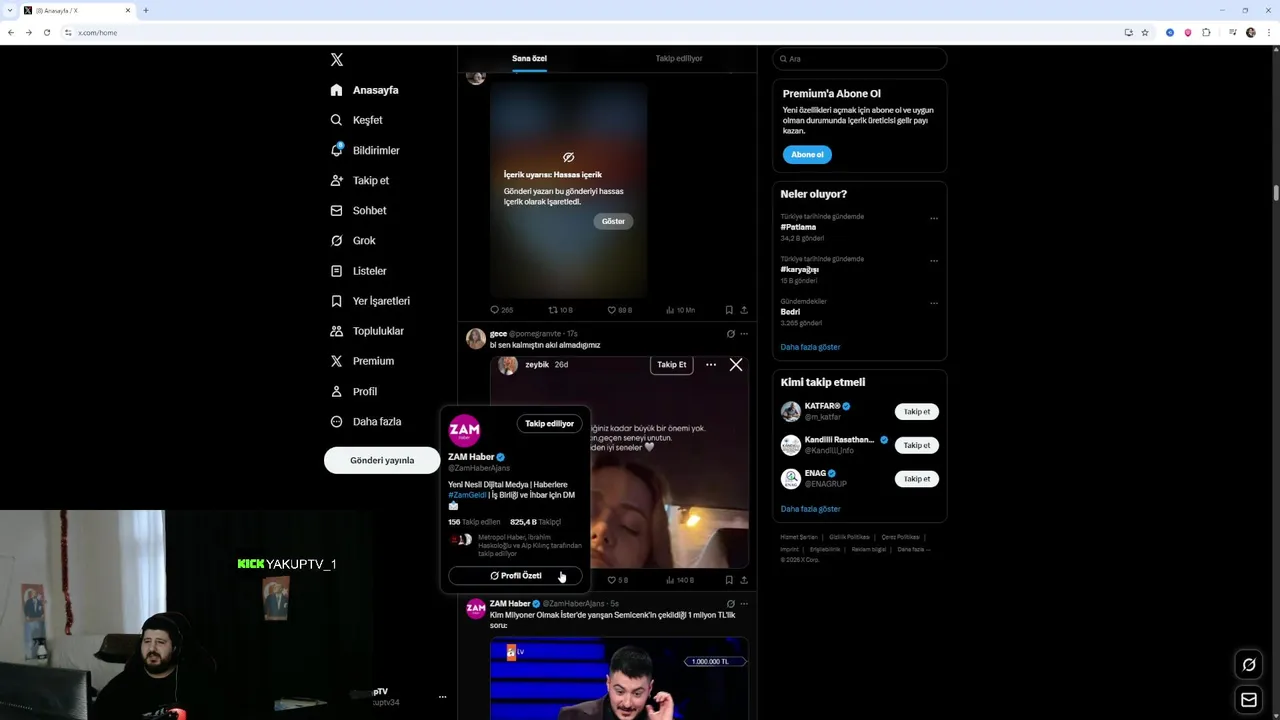Click Daha fazla göster under trends
This screenshot has height=720, width=1280.
tap(810, 347)
